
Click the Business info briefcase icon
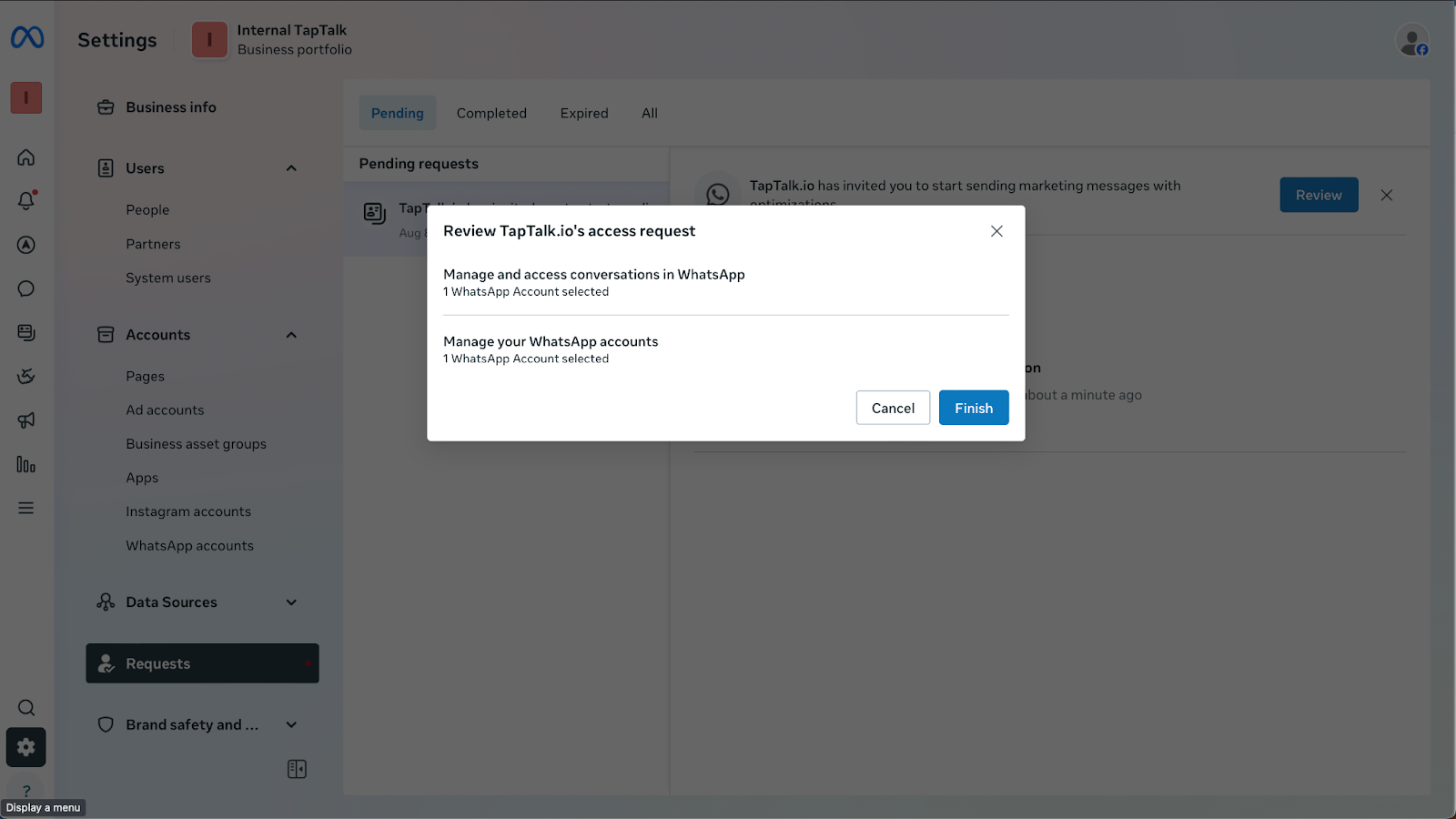click(x=106, y=107)
